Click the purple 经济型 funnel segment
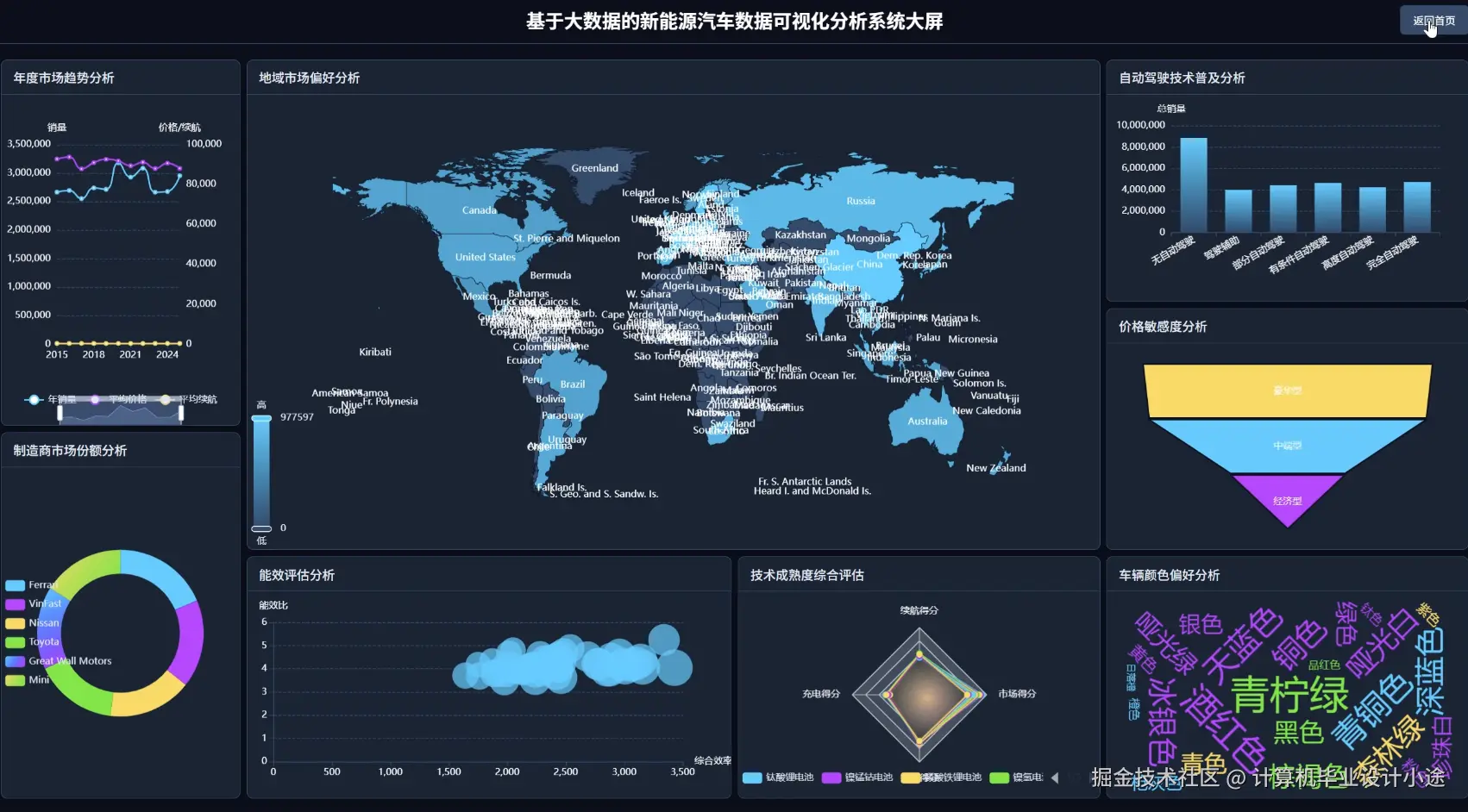 (x=1287, y=500)
